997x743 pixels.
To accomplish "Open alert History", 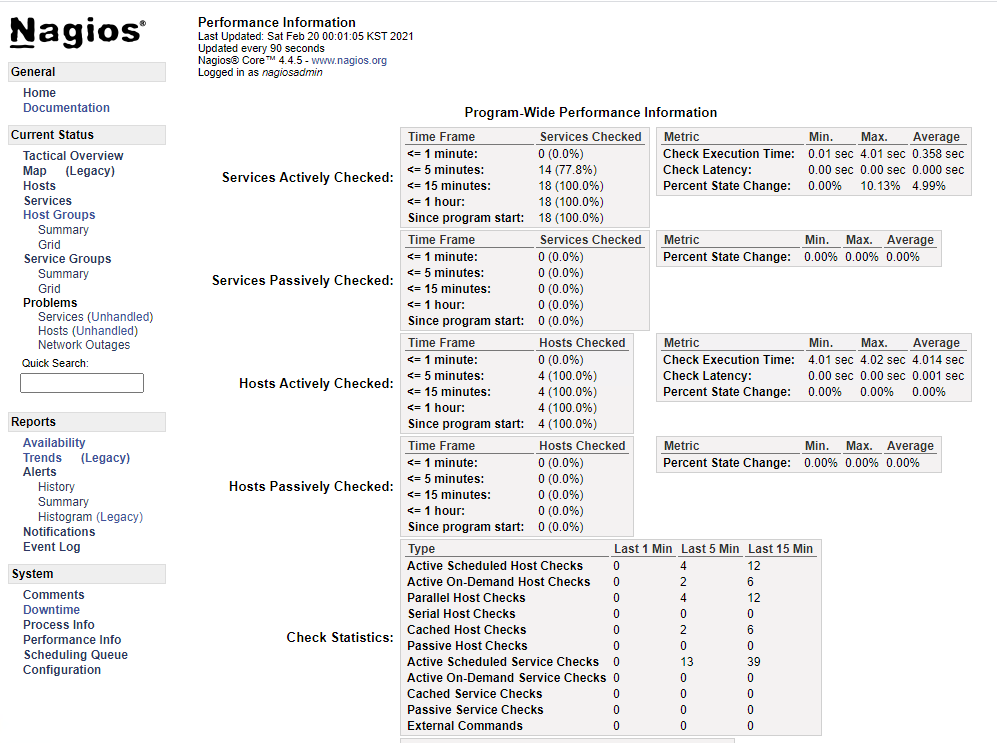I will point(56,487).
